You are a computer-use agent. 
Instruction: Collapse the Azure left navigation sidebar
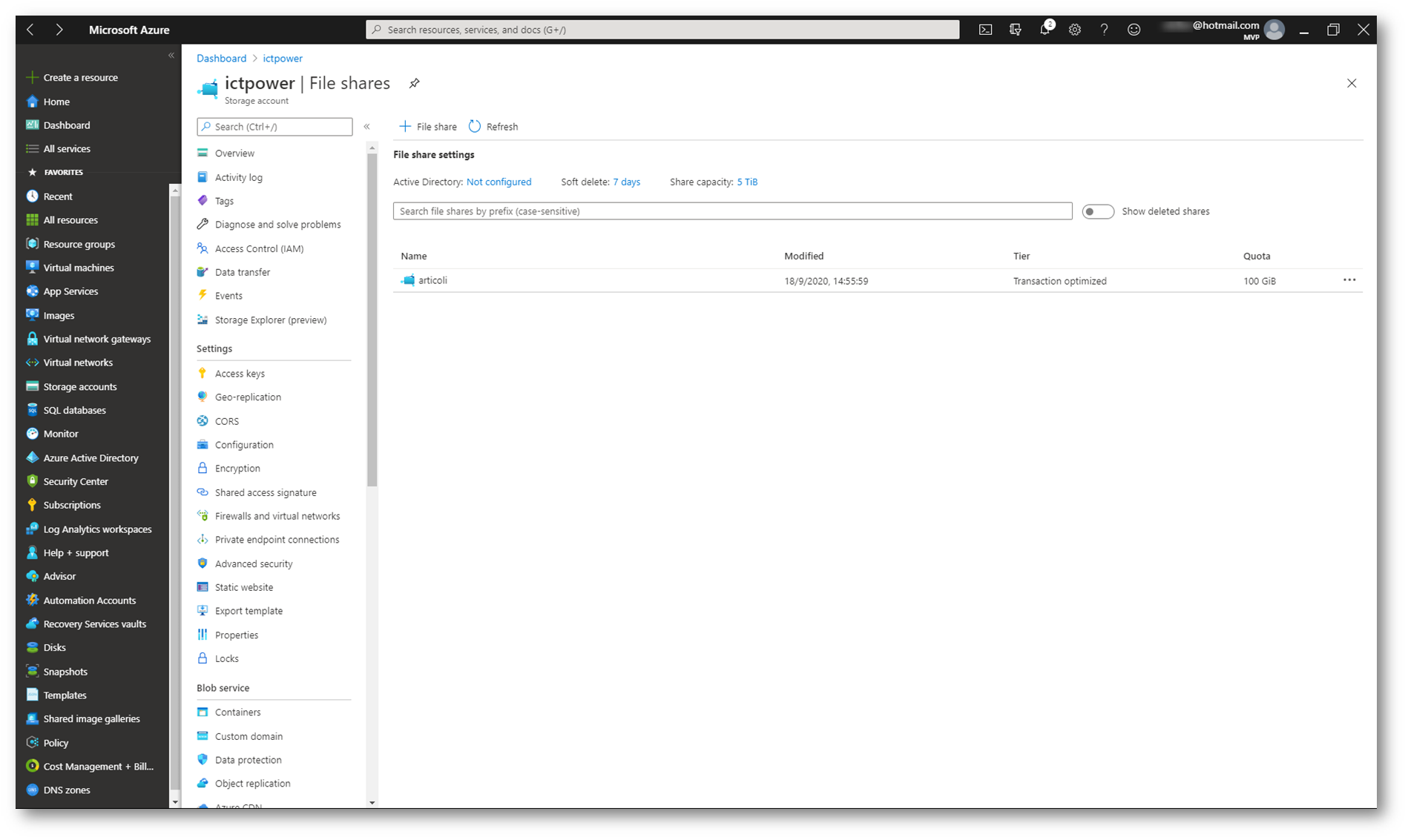click(x=171, y=56)
